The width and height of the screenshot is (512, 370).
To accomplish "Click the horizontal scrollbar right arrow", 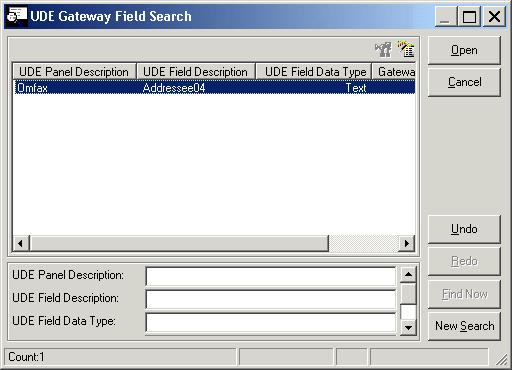I will 406,243.
